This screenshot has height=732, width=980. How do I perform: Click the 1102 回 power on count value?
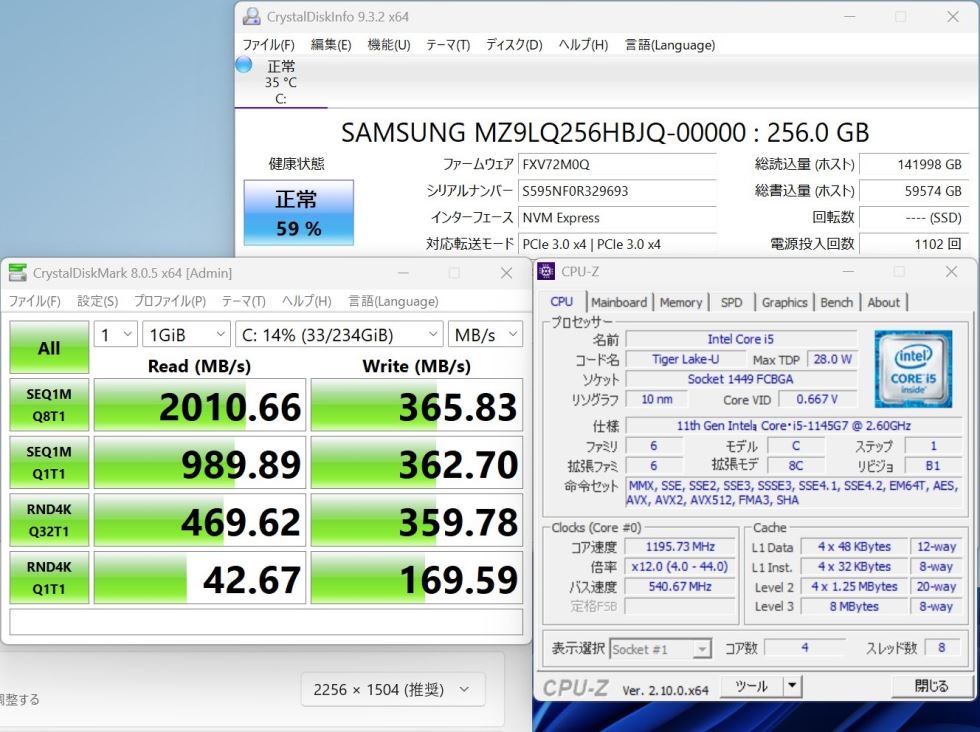(914, 244)
